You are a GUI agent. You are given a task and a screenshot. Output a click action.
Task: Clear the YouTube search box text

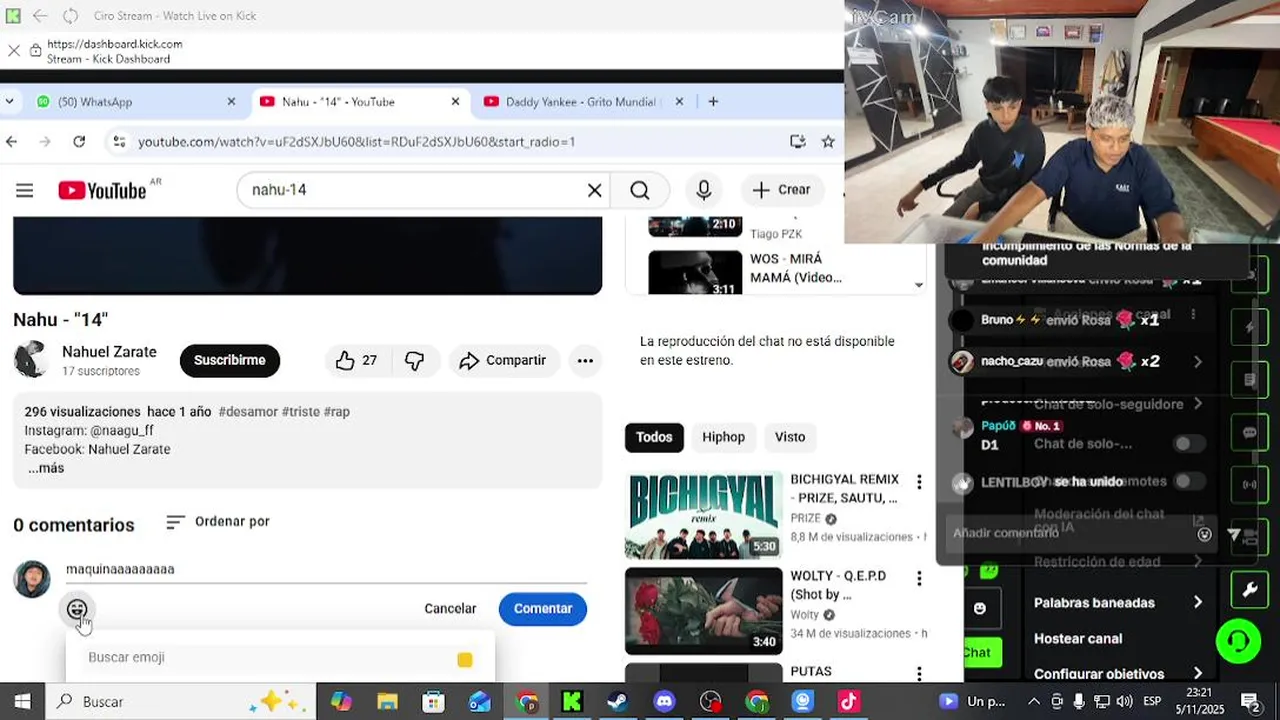point(594,190)
